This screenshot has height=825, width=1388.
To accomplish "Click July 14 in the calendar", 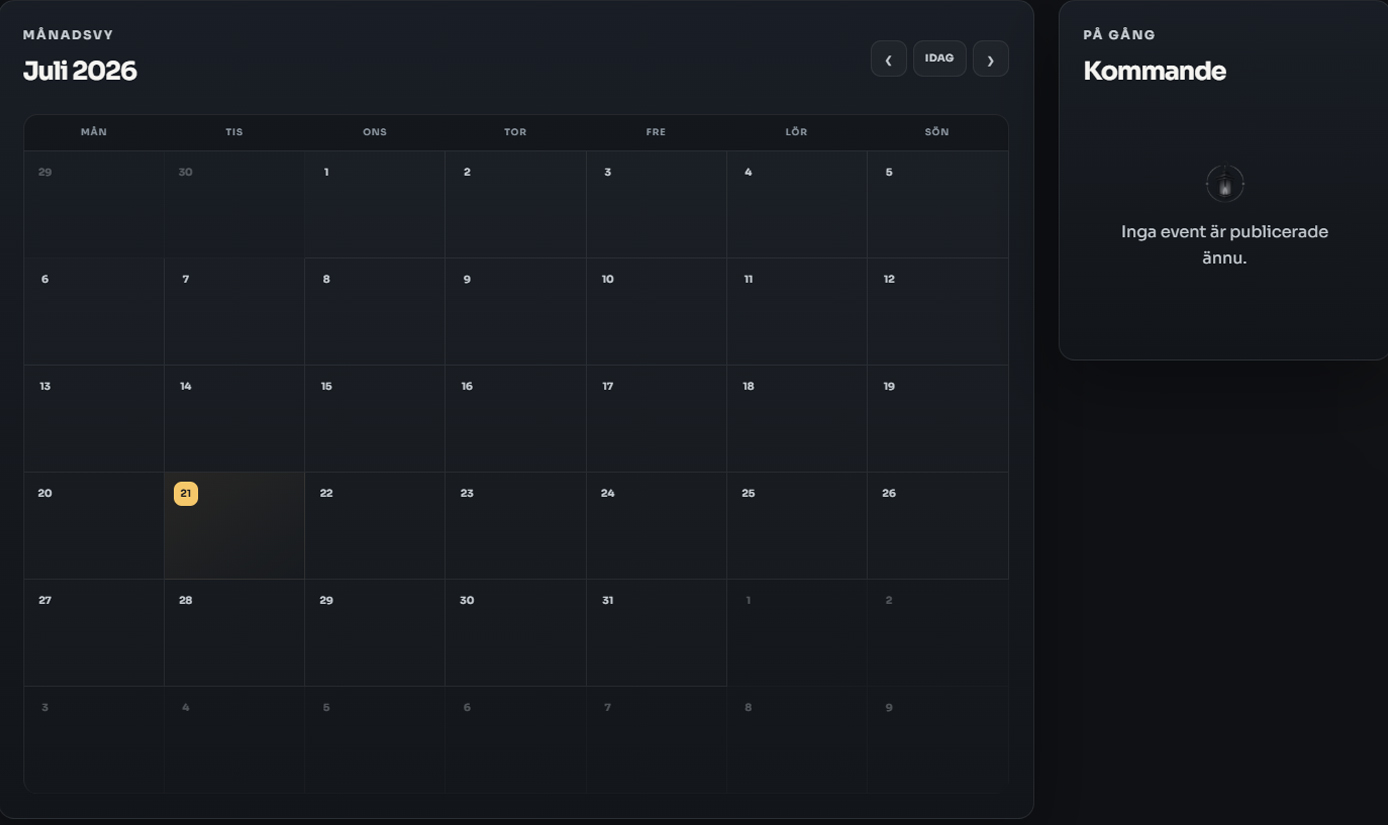I will click(234, 418).
